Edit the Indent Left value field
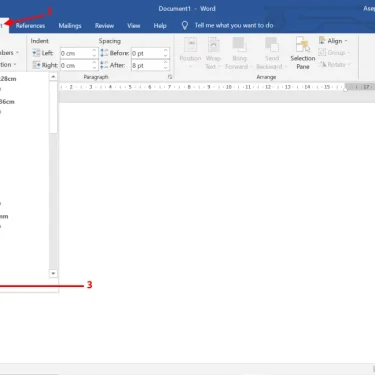The height and width of the screenshot is (375, 375). 76,53
